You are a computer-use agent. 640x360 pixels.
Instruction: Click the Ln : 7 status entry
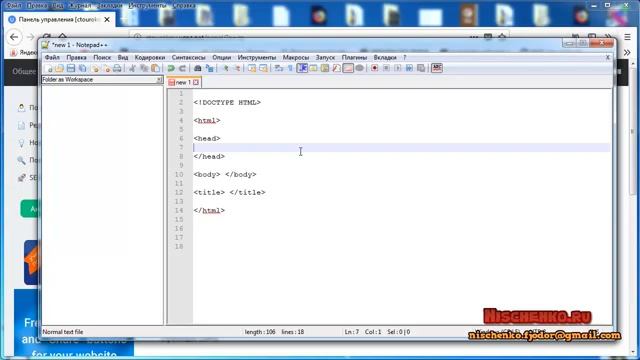[351, 332]
